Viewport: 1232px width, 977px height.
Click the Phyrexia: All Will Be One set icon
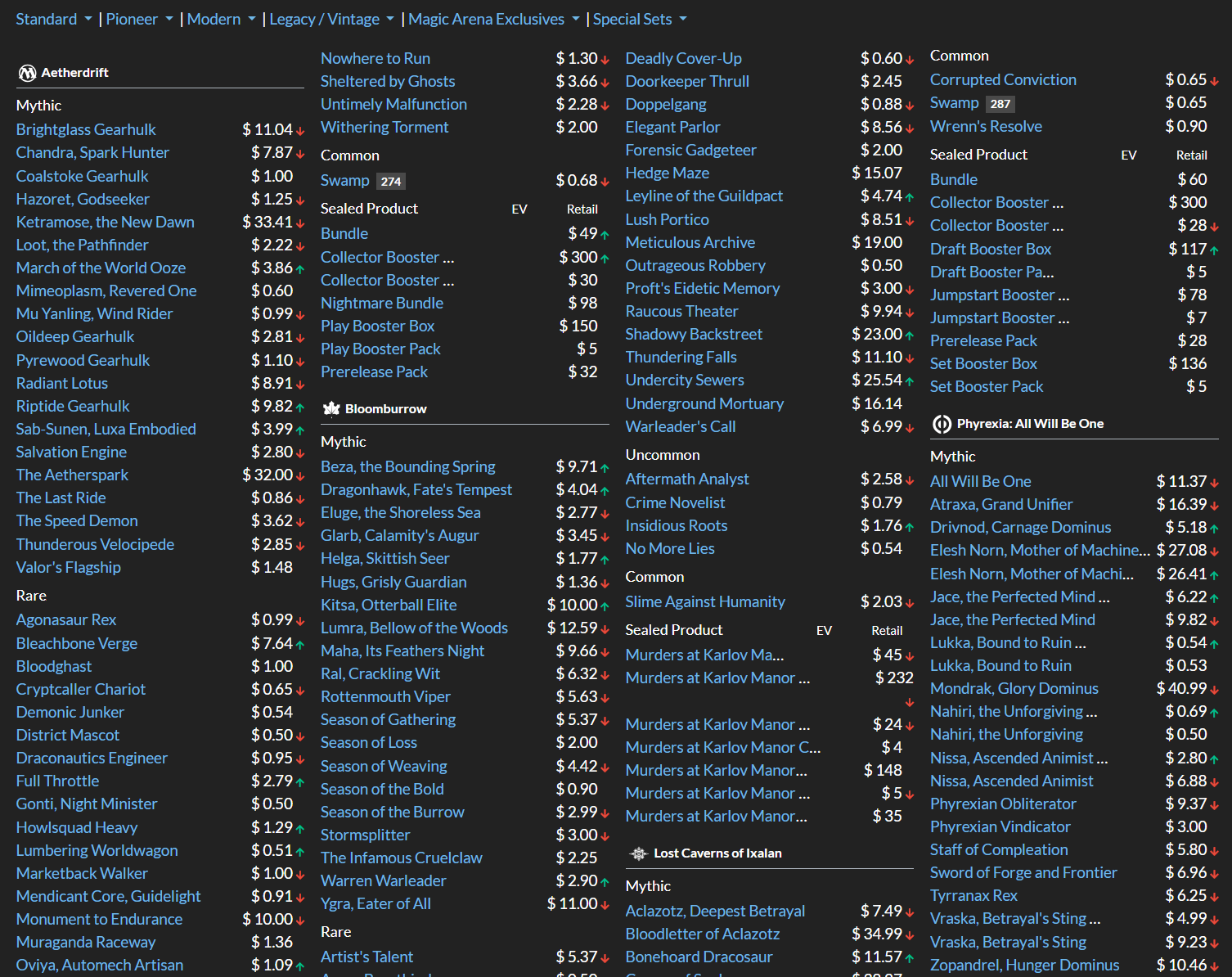(x=942, y=424)
